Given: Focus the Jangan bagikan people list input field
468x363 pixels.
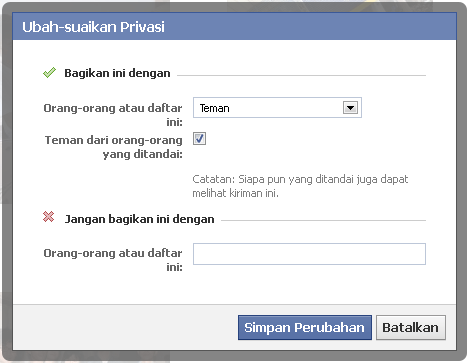Looking at the screenshot, I should coord(309,254).
